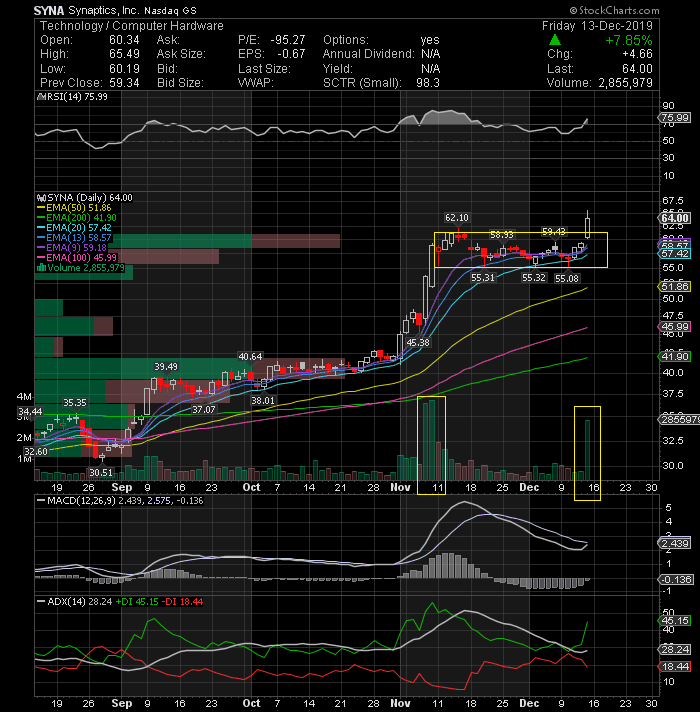Click the Options value yes
Image resolution: width=700 pixels, height=712 pixels.
coord(430,40)
